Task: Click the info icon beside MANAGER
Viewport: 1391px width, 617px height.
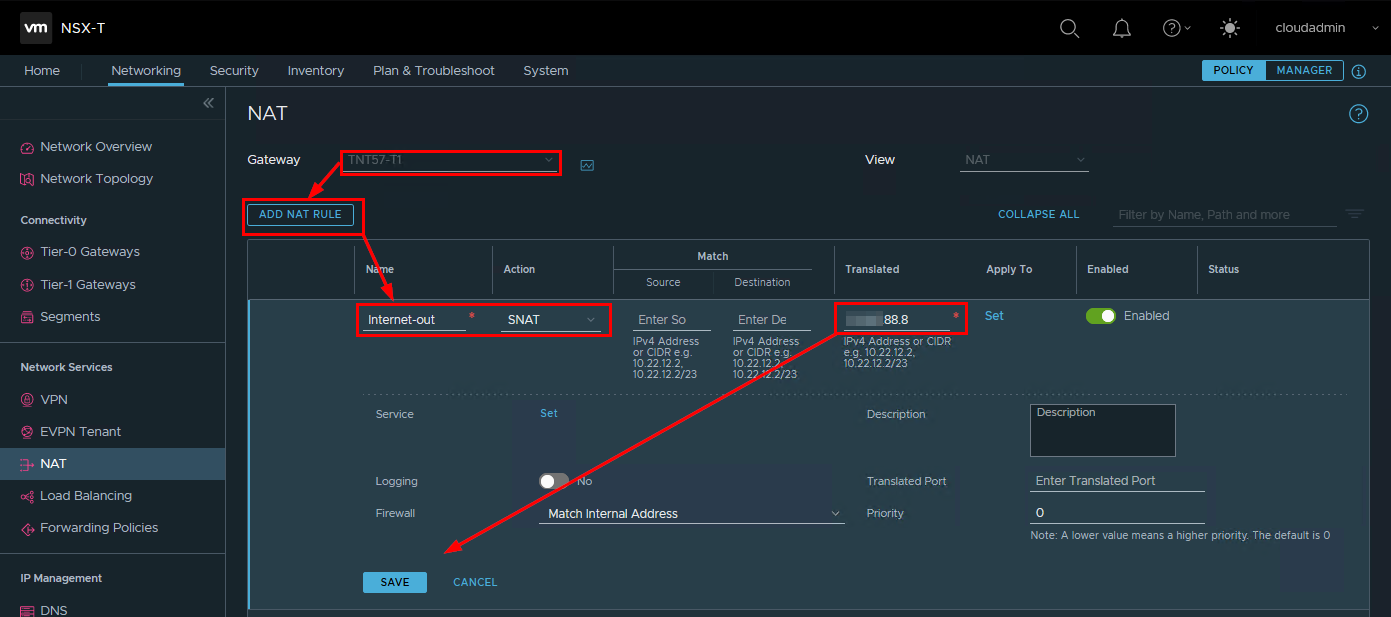Action: point(1358,71)
